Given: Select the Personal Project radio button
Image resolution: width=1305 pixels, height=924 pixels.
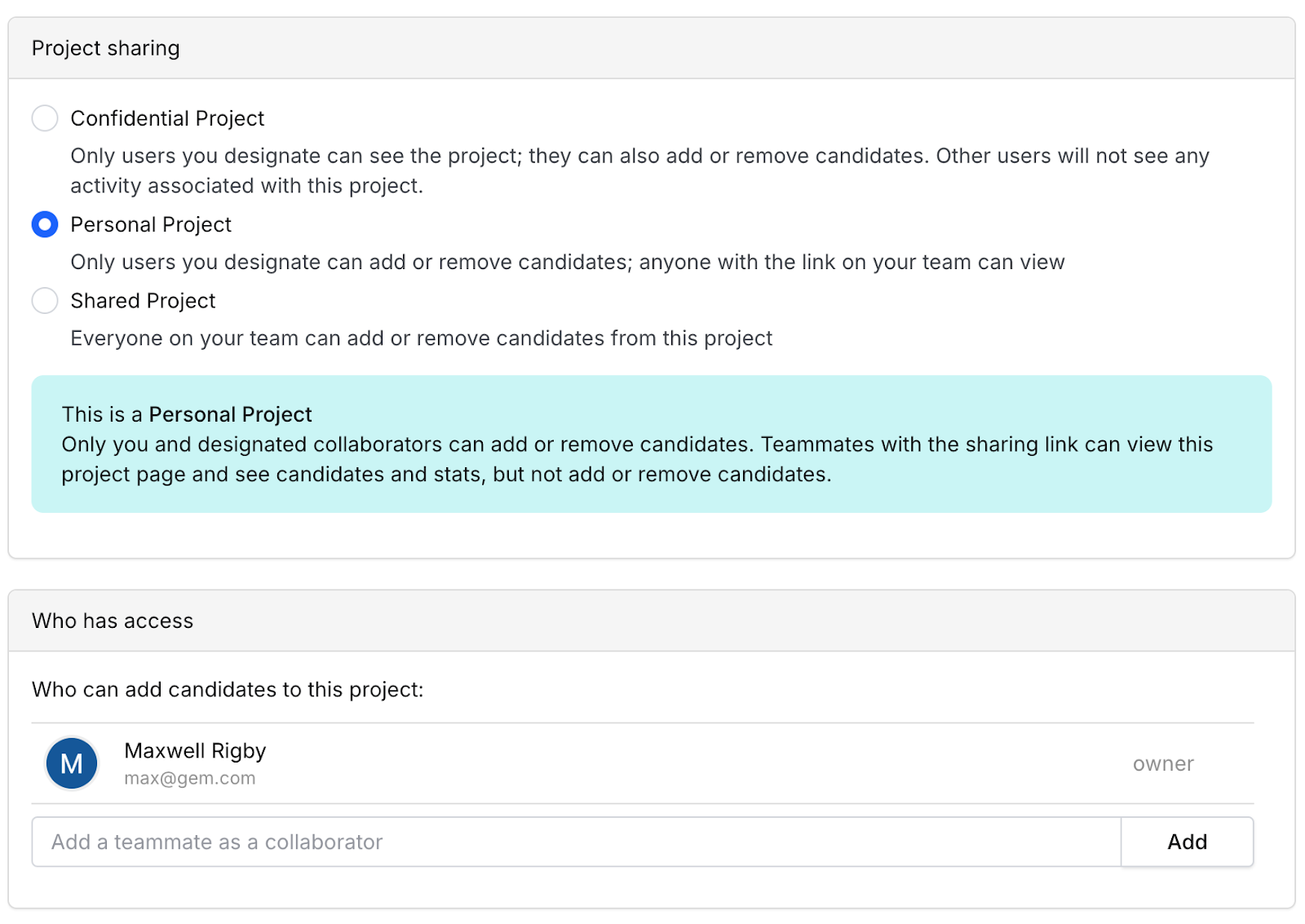Looking at the screenshot, I should pyautogui.click(x=45, y=224).
